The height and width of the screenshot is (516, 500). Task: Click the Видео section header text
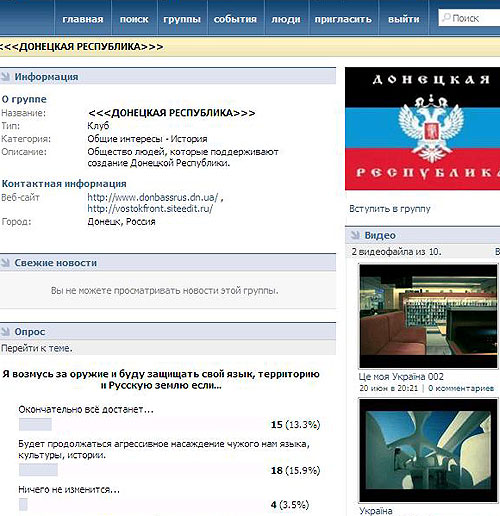(380, 235)
